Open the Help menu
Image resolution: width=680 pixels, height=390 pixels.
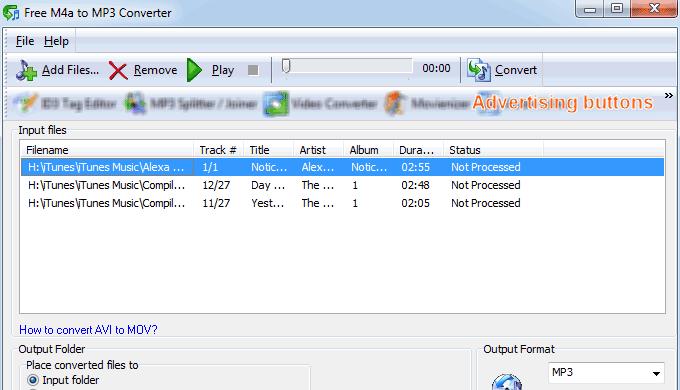pos(56,41)
